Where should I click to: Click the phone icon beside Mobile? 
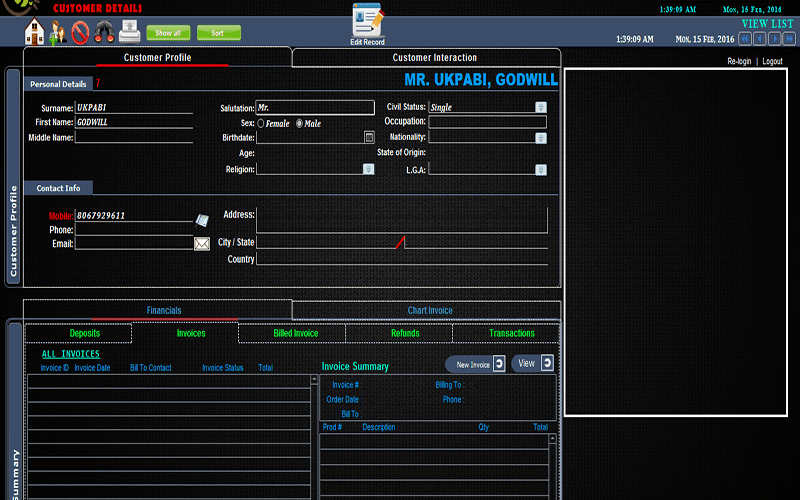(x=202, y=219)
